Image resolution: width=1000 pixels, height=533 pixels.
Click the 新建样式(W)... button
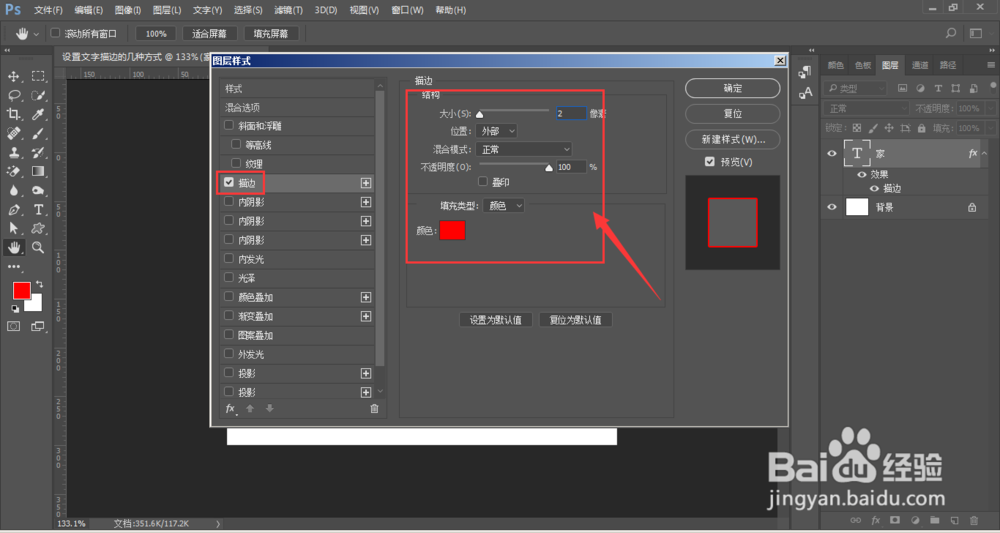[733, 139]
